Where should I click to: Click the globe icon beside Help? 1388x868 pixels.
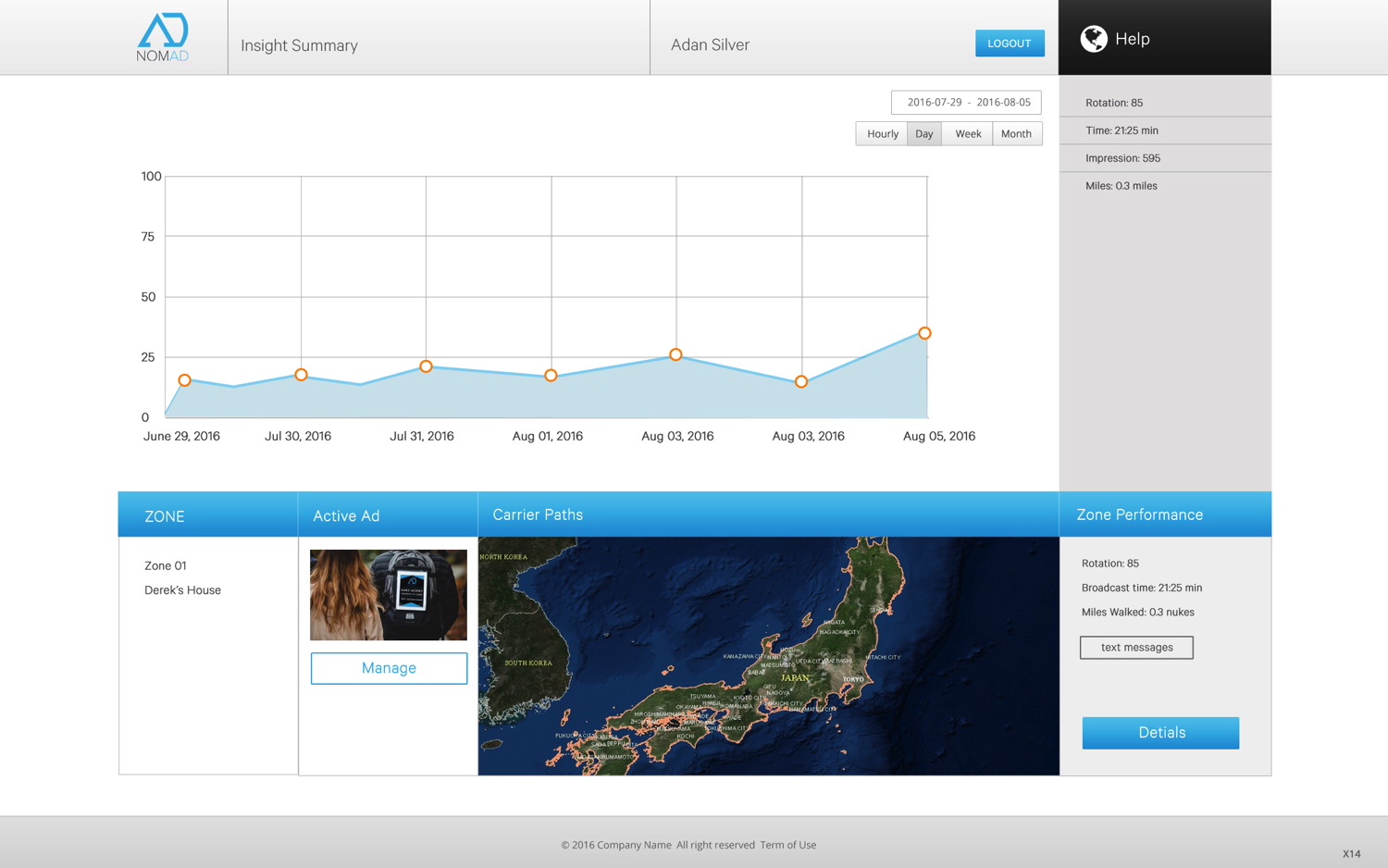(1094, 39)
